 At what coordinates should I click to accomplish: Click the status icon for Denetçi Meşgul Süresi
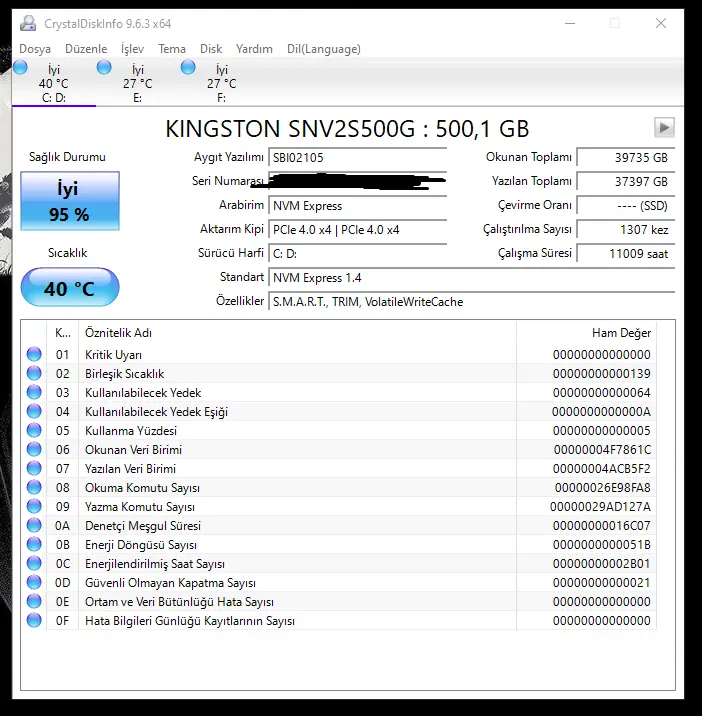[x=34, y=526]
